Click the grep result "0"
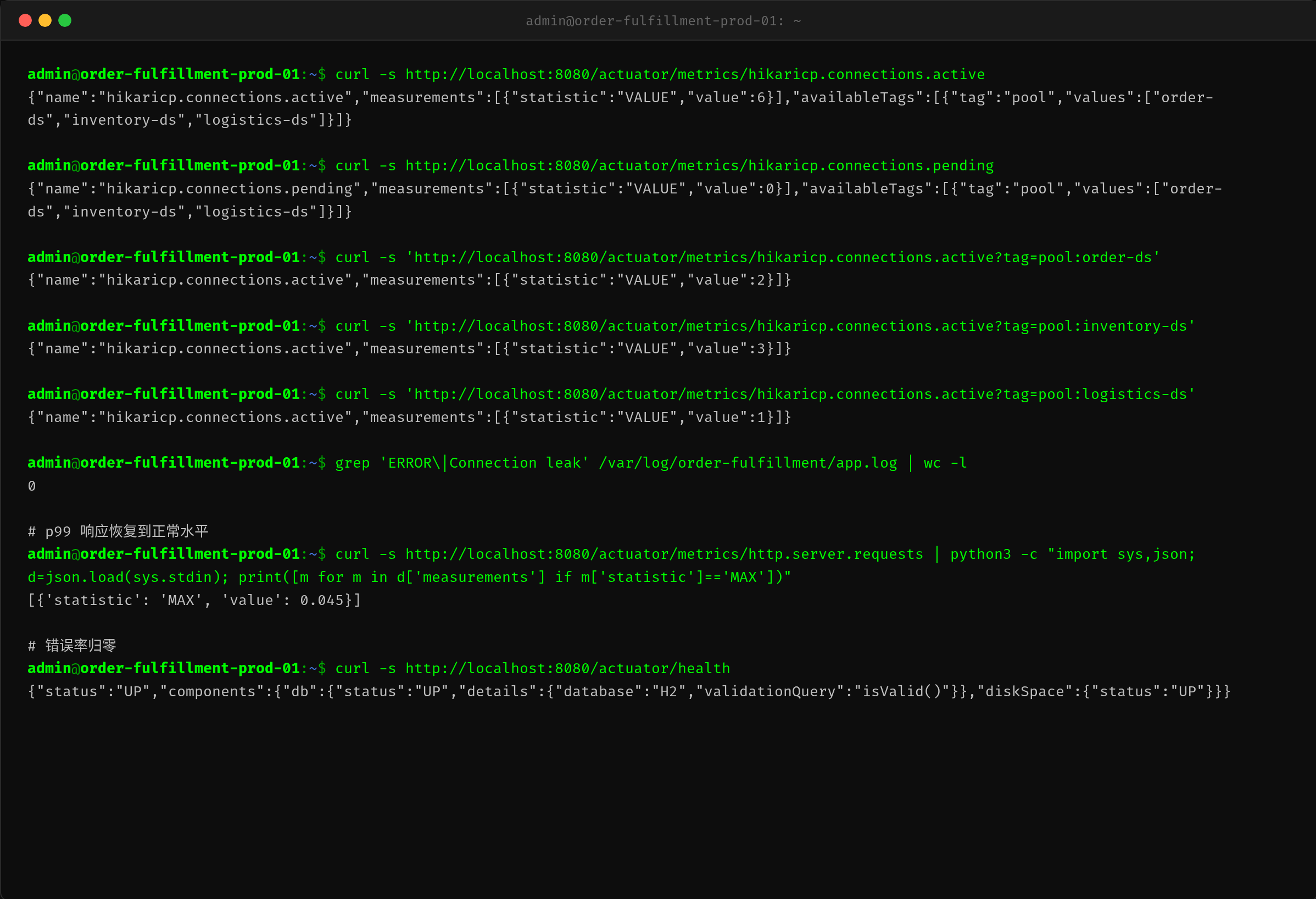 pyautogui.click(x=32, y=486)
